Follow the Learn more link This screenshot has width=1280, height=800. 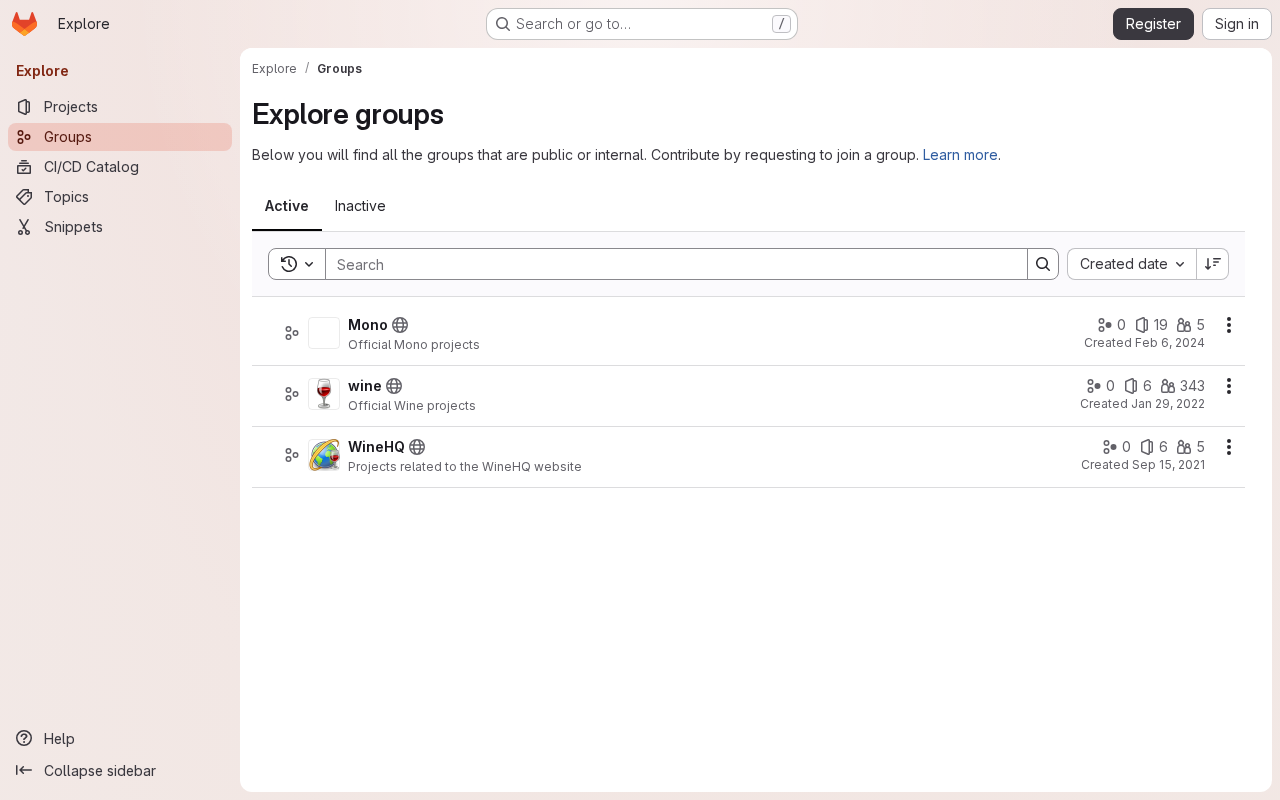tap(960, 155)
